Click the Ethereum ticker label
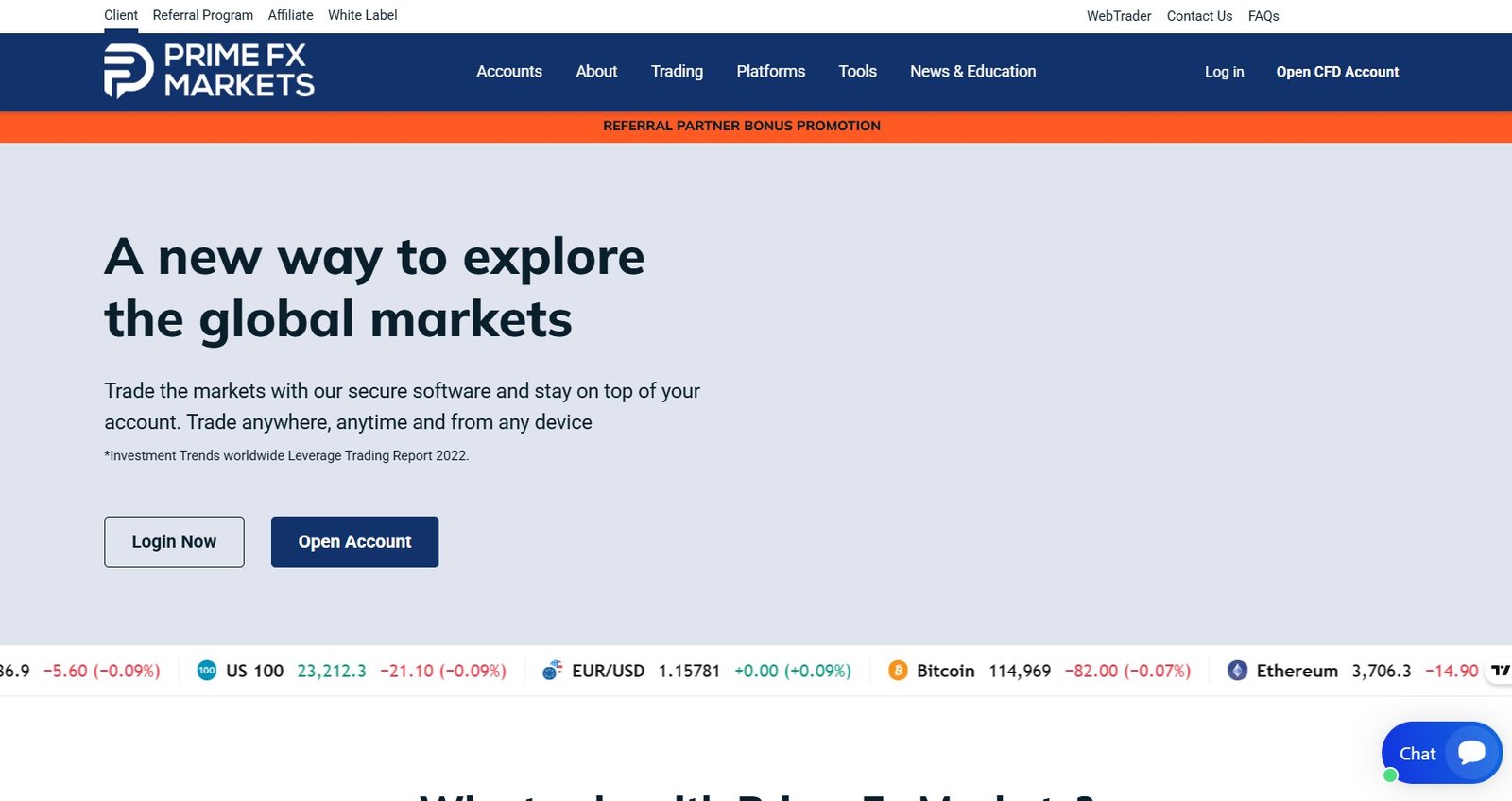1512x801 pixels. click(1297, 671)
